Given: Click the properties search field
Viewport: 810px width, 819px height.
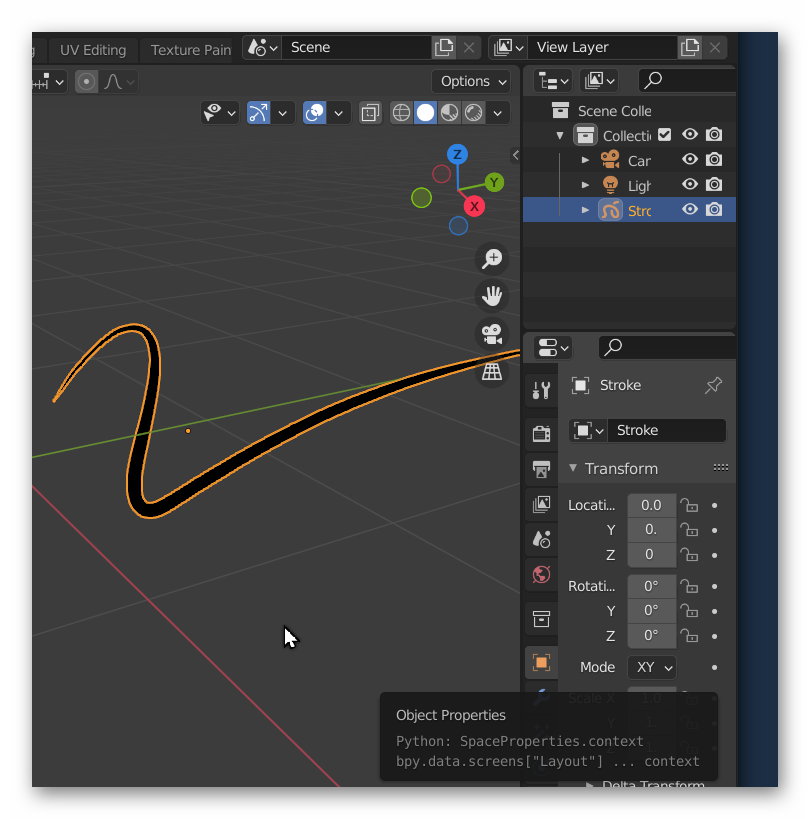Looking at the screenshot, I should 667,347.
